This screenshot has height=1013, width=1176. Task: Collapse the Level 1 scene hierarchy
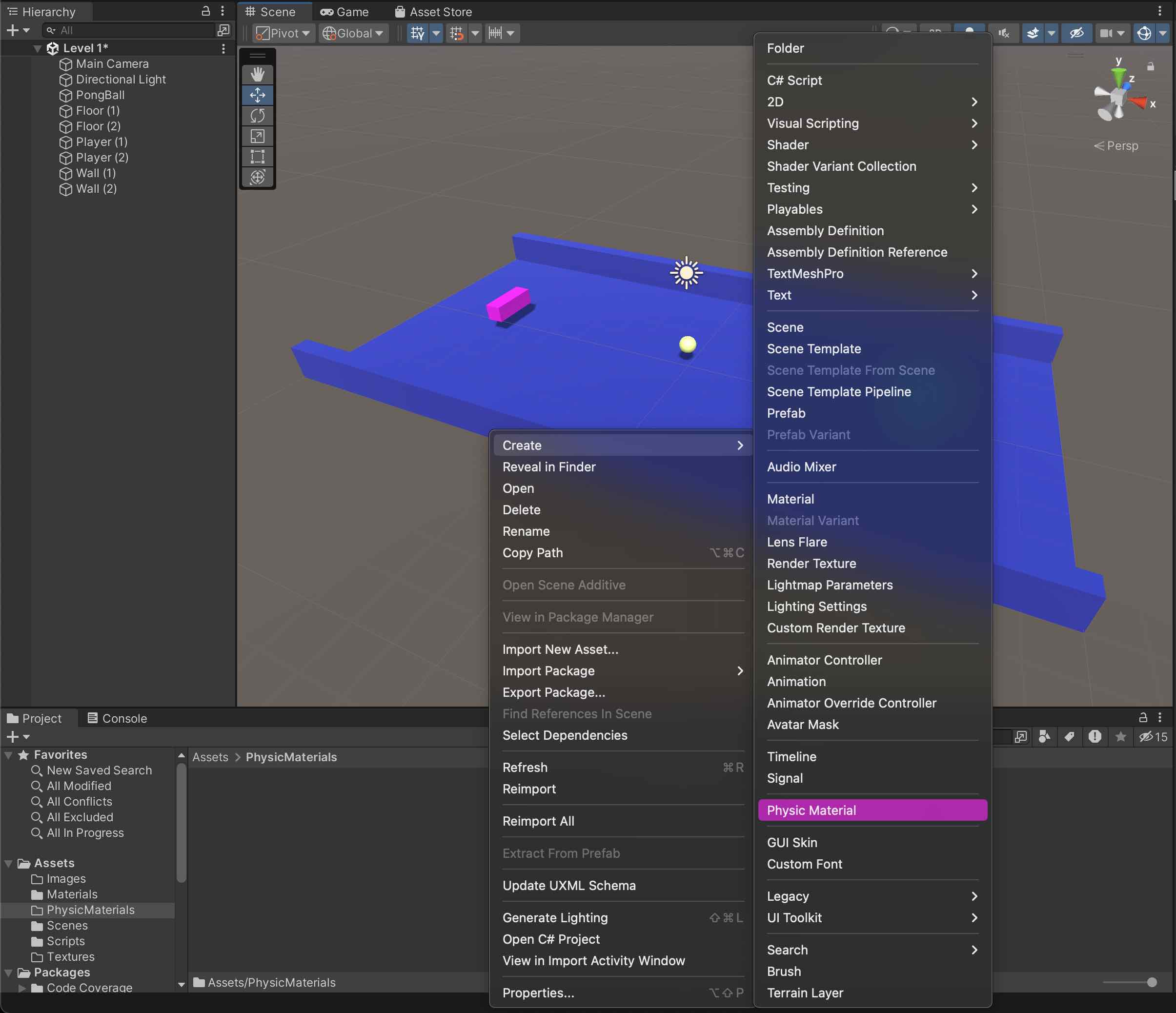37,48
